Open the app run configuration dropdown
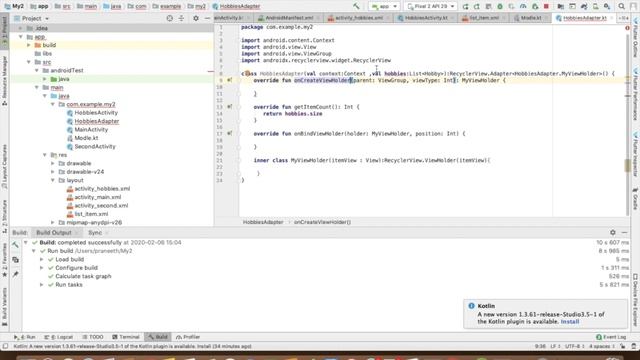 [384, 7]
